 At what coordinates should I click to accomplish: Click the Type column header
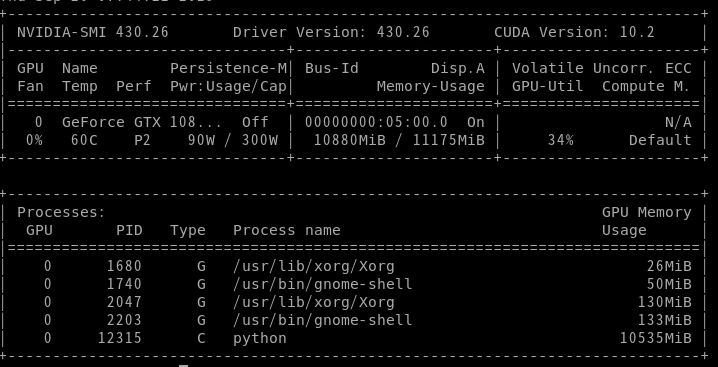188,230
